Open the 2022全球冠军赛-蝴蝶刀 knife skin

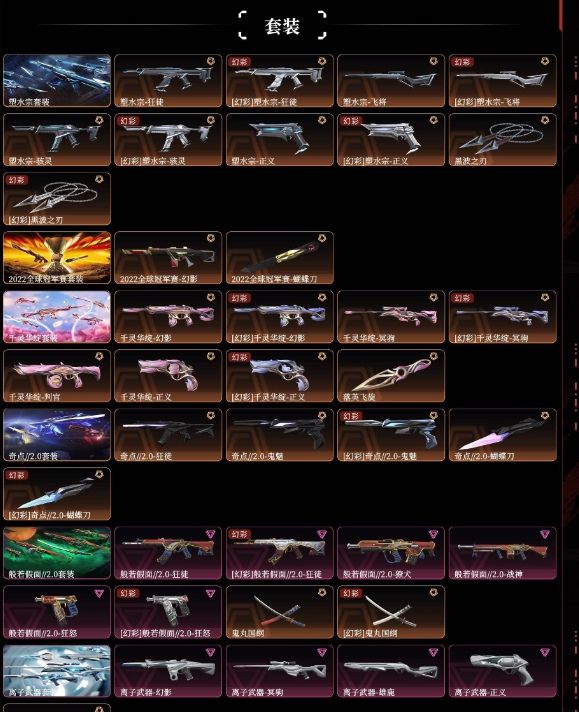280,258
